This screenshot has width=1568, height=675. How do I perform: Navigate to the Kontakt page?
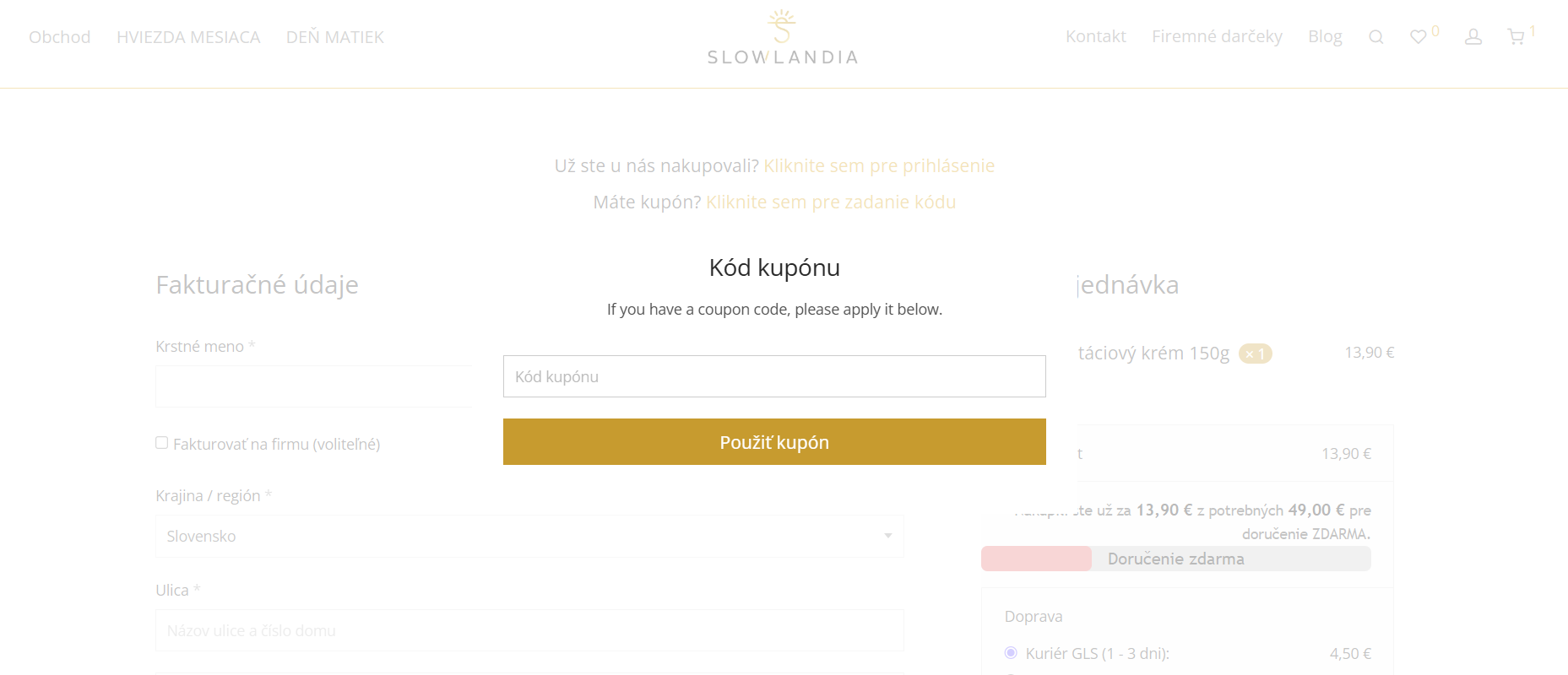tap(1095, 36)
